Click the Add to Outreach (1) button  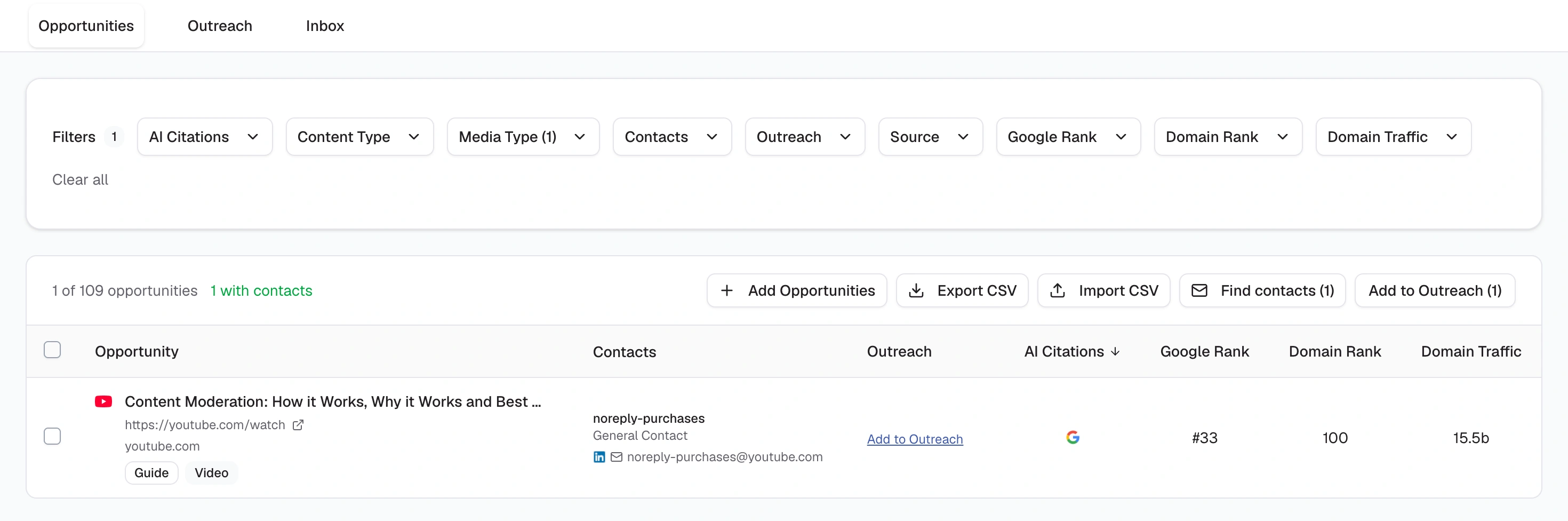coord(1435,291)
